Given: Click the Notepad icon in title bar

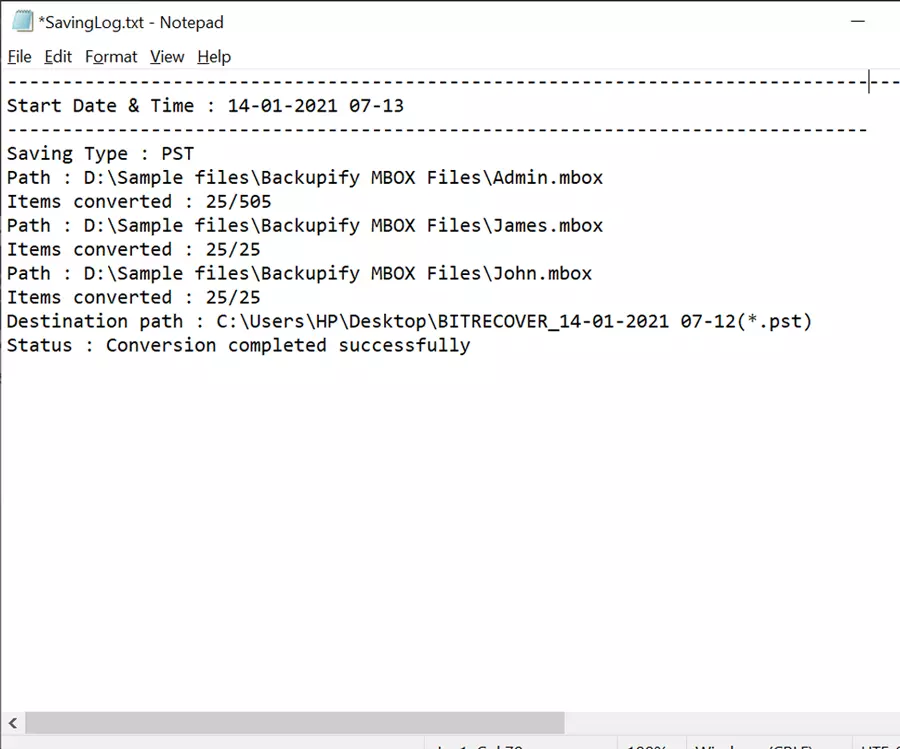Looking at the screenshot, I should (x=22, y=22).
